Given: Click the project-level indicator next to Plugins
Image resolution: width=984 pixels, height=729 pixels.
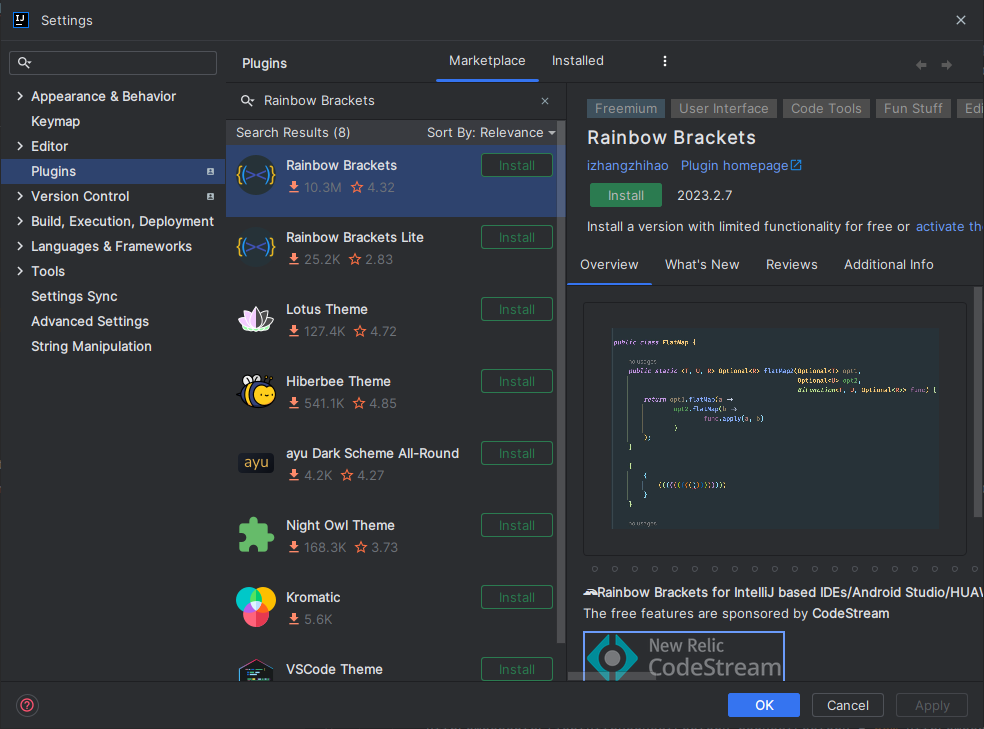Looking at the screenshot, I should (x=210, y=171).
